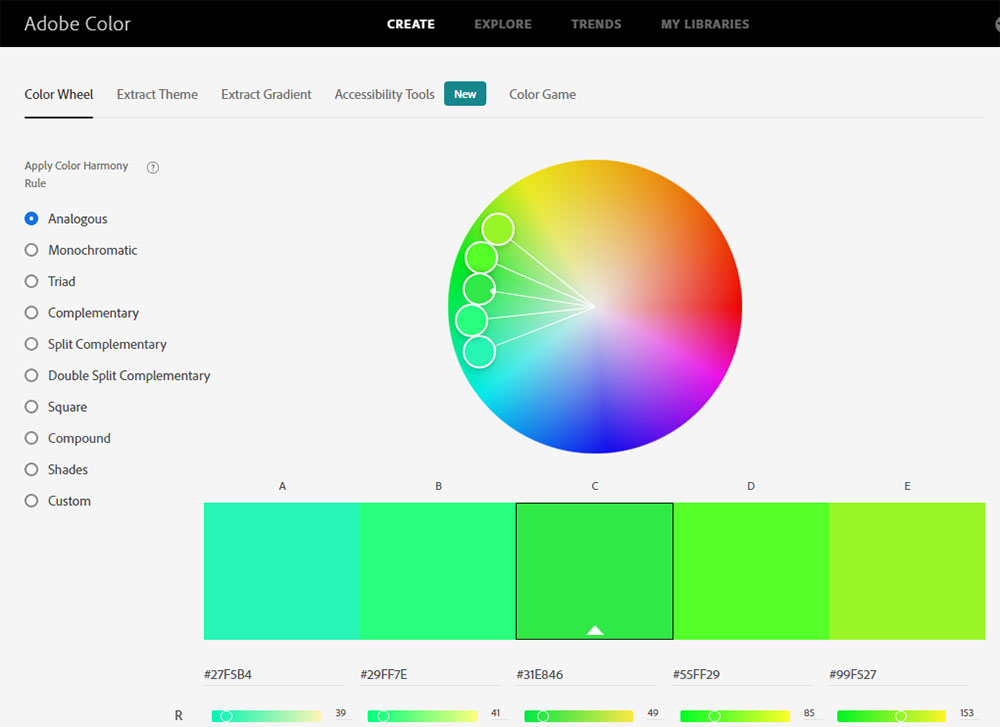Open the TRENDS section
The width and height of the screenshot is (1000, 727).
click(596, 24)
